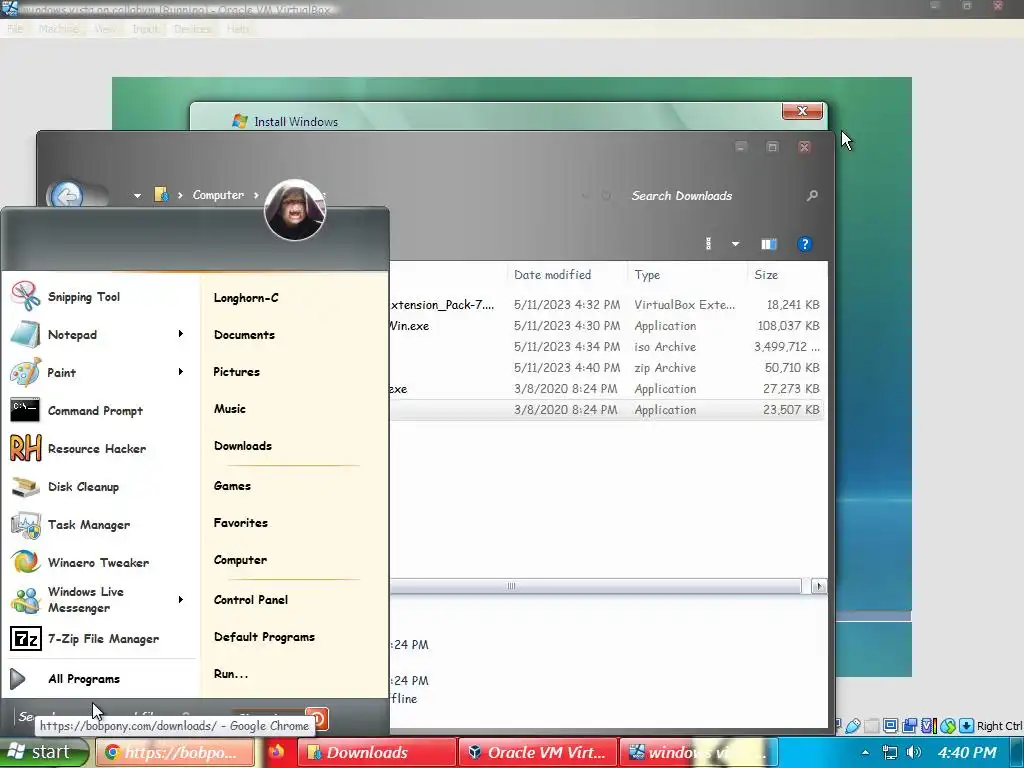The width and height of the screenshot is (1024, 768).
Task: Switch to Oracle VM VirtualBox taskbar item
Action: point(537,753)
